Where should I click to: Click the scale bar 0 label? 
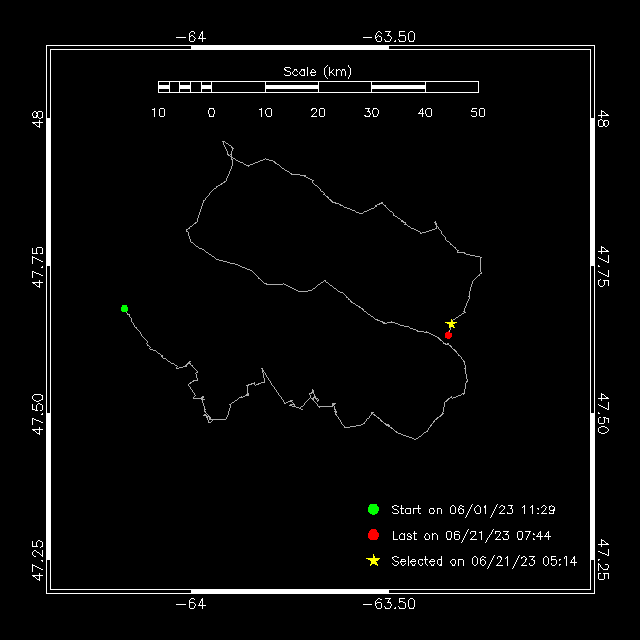211,113
